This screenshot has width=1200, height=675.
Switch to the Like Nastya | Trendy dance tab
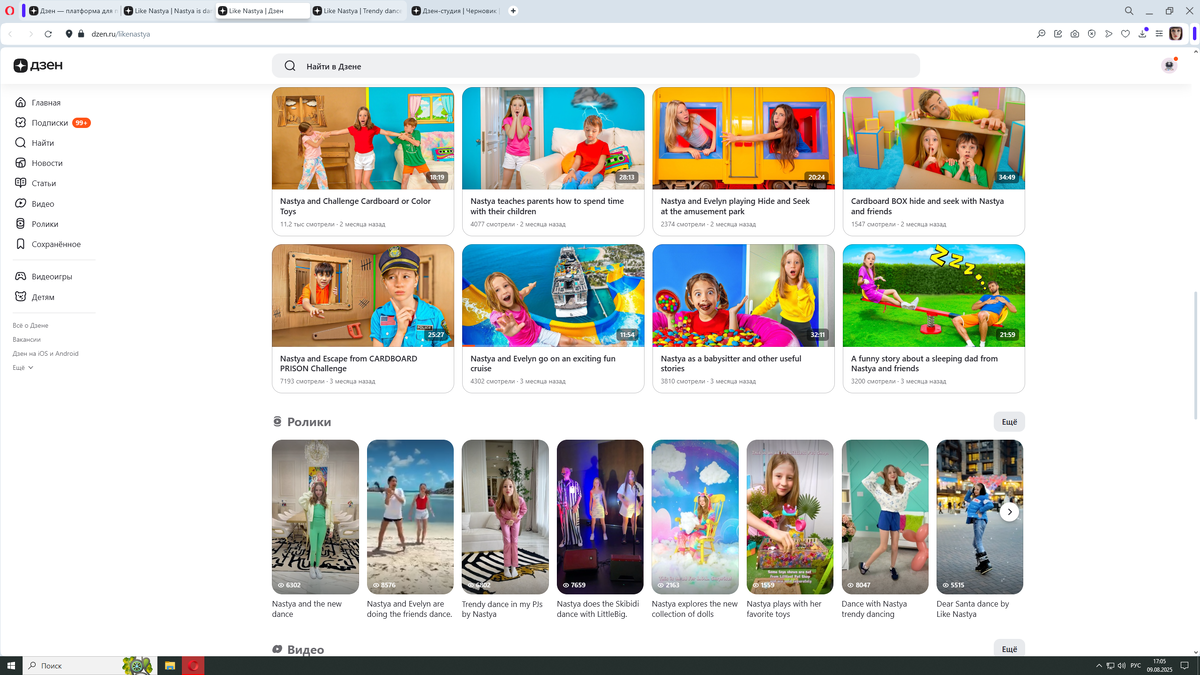(x=357, y=11)
